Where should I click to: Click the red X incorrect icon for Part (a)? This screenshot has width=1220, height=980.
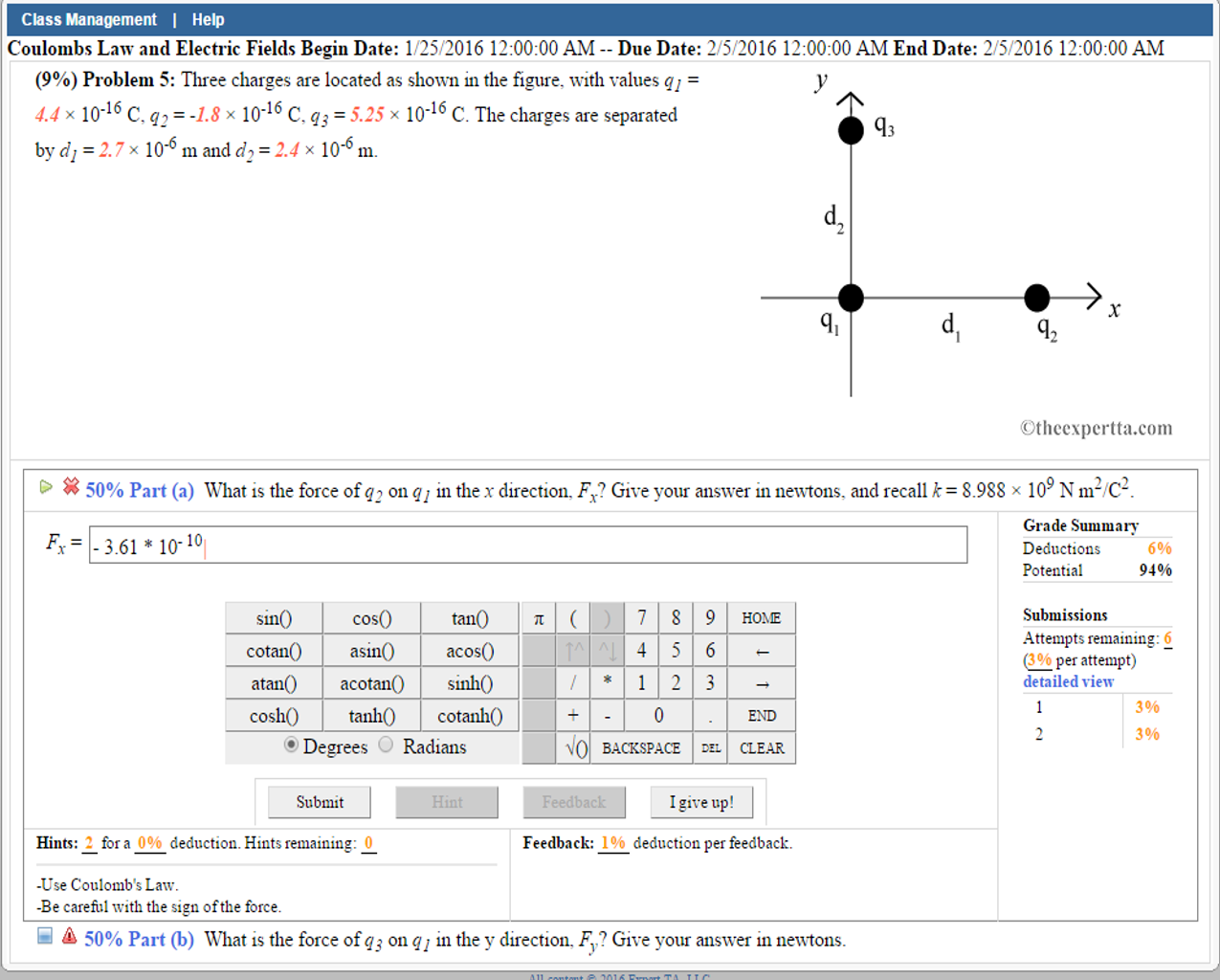(x=71, y=487)
